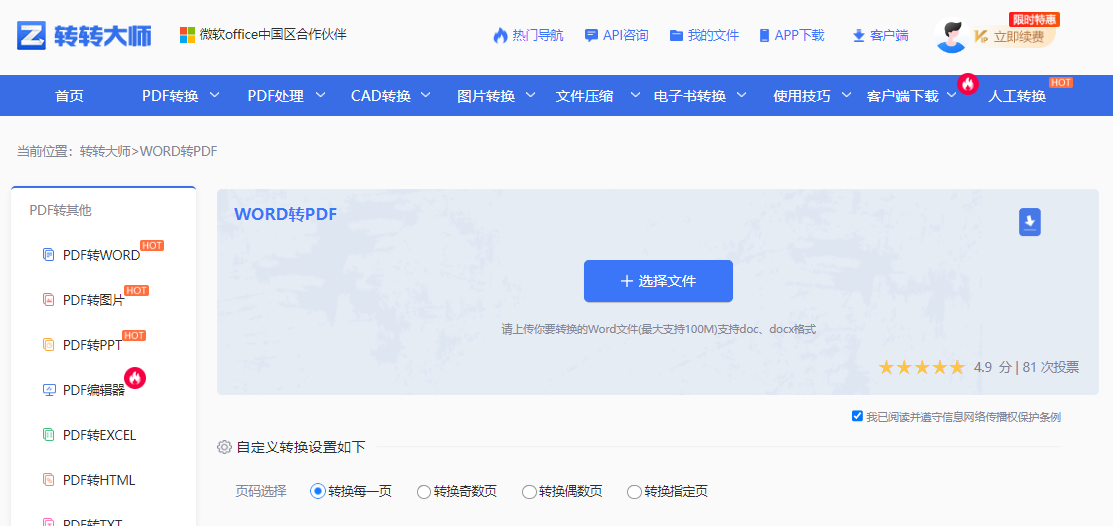Click the WORD转PDF panel heading
Image resolution: width=1113 pixels, height=526 pixels.
tap(285, 214)
